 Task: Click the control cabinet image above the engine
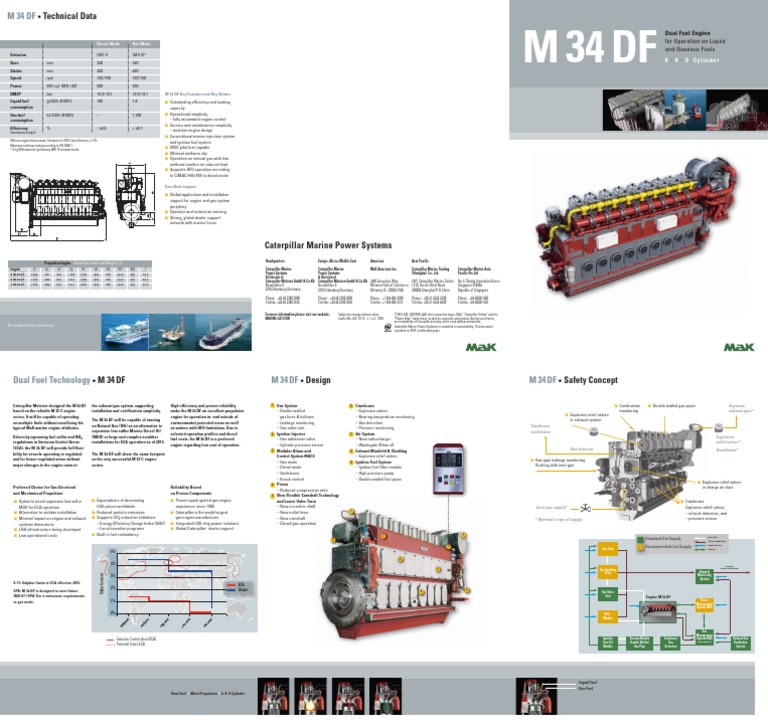coord(448,468)
